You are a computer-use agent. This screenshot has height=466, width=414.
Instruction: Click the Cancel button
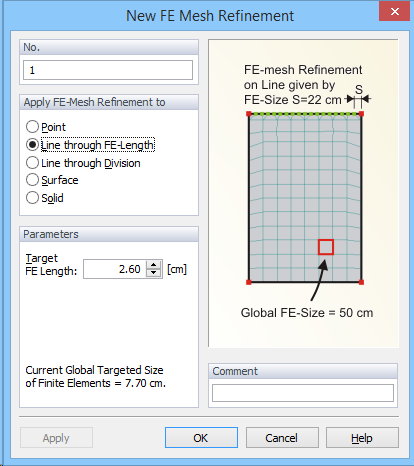click(282, 438)
